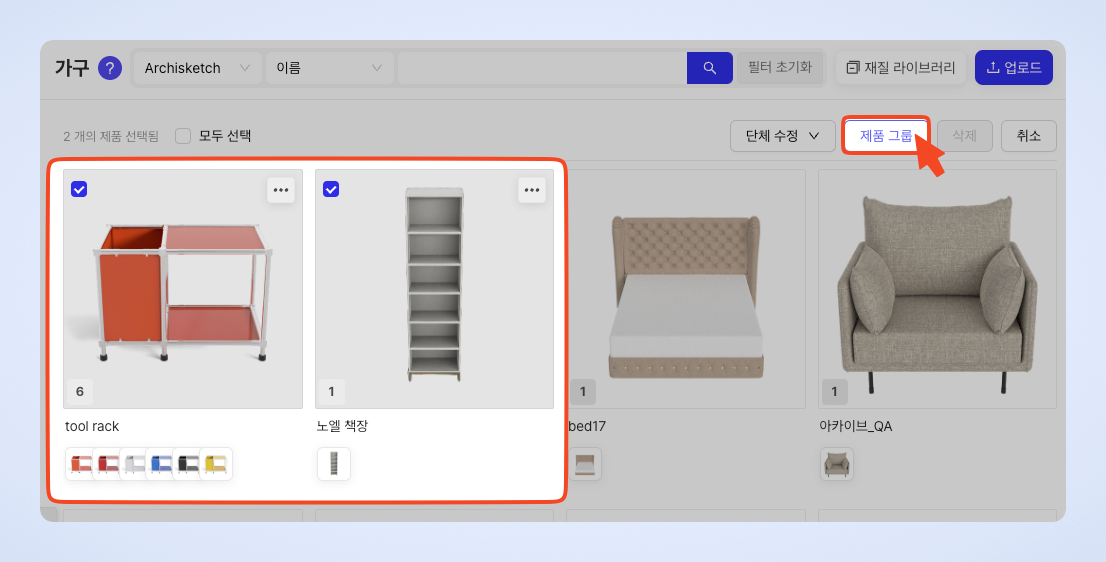Click the bed17 variant icon

[585, 464]
